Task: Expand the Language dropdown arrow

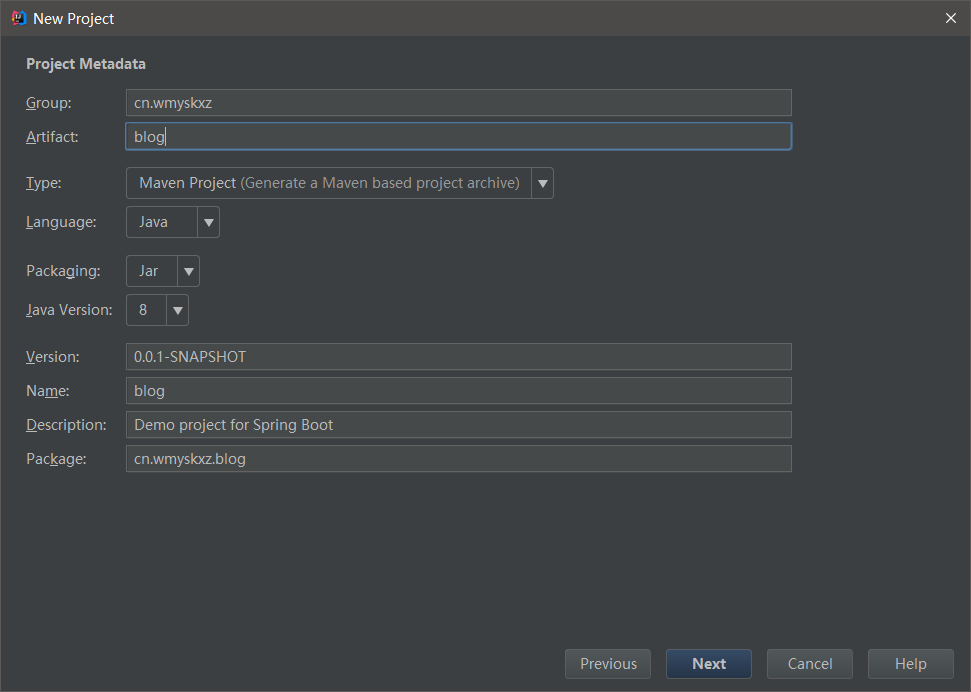Action: click(208, 222)
